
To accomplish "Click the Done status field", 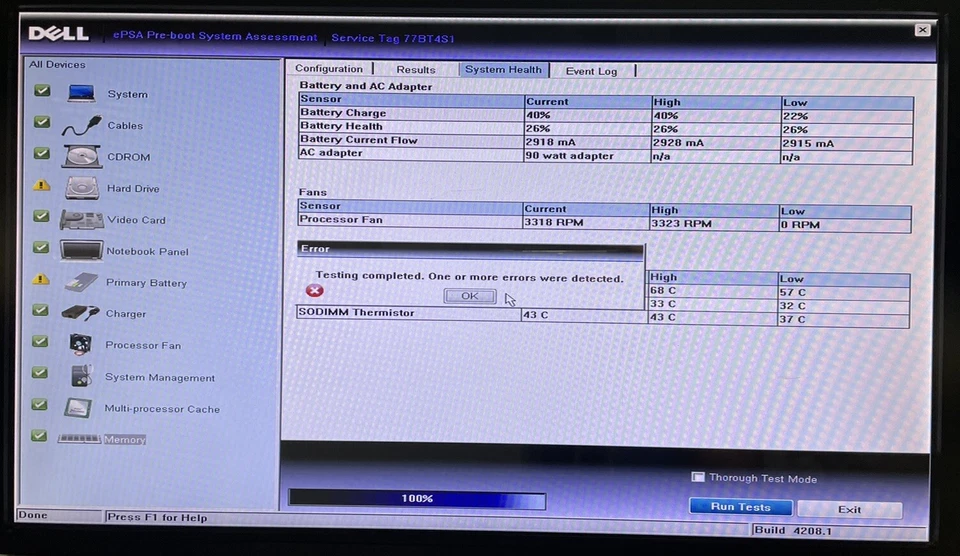I will [59, 515].
